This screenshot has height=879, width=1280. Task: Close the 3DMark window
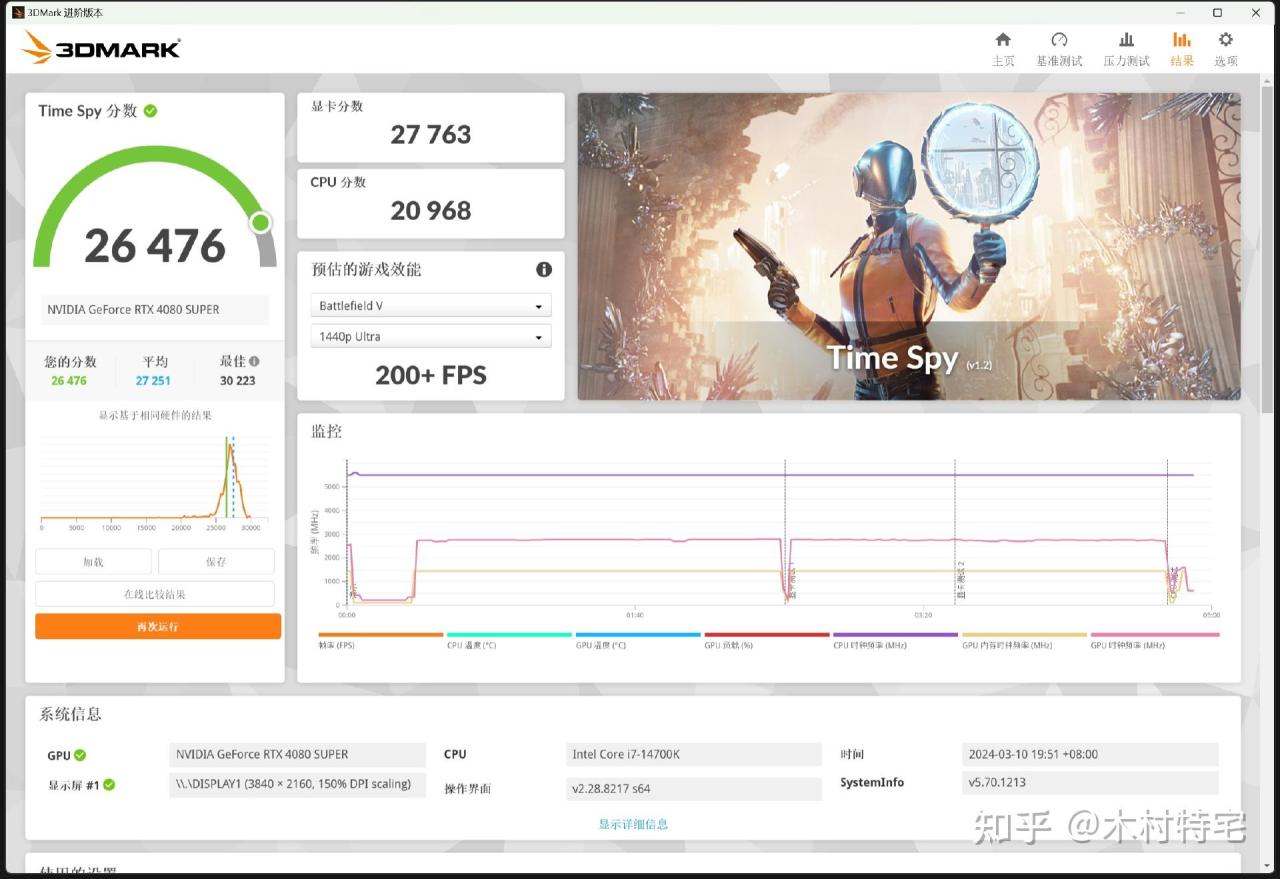click(x=1256, y=13)
